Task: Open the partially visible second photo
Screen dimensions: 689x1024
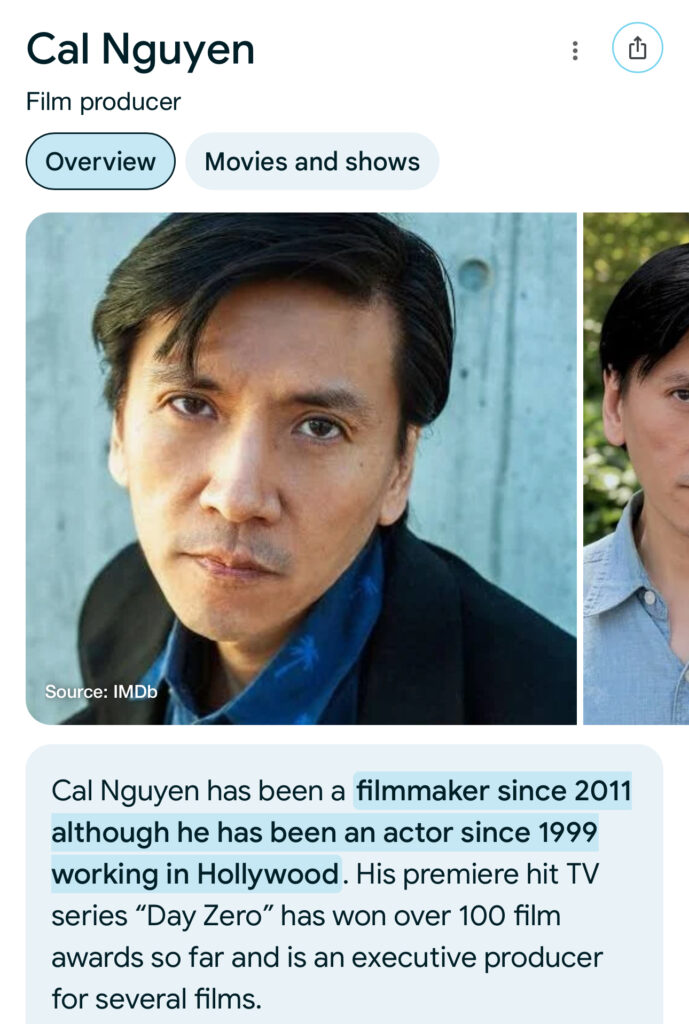Action: (x=636, y=468)
